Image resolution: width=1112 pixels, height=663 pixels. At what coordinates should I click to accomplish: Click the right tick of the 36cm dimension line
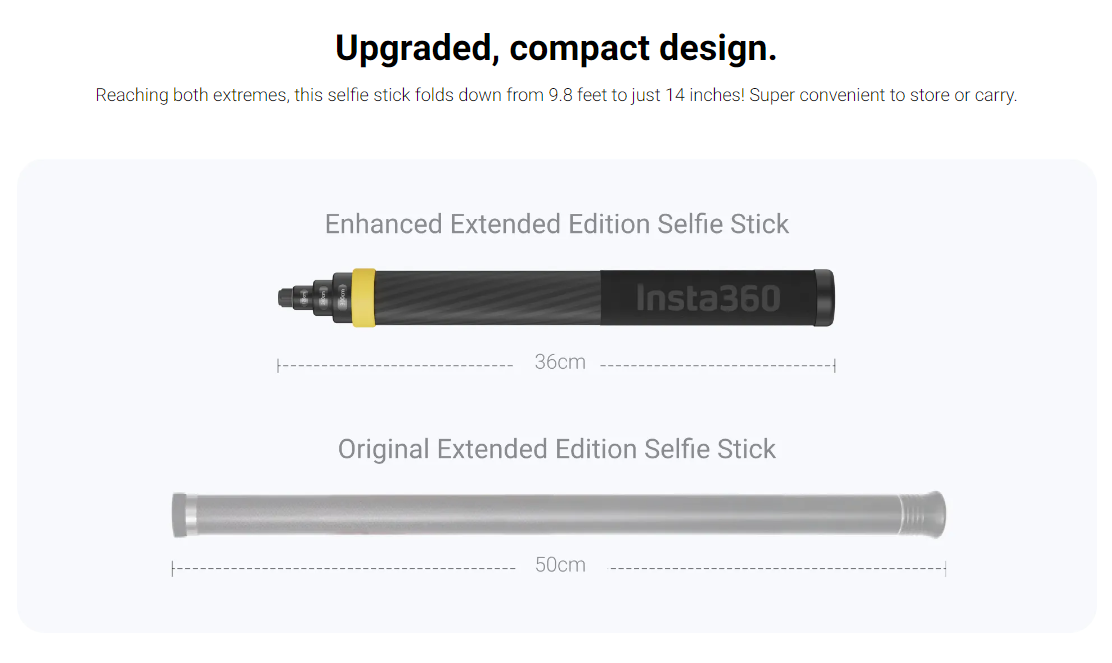pos(835,366)
